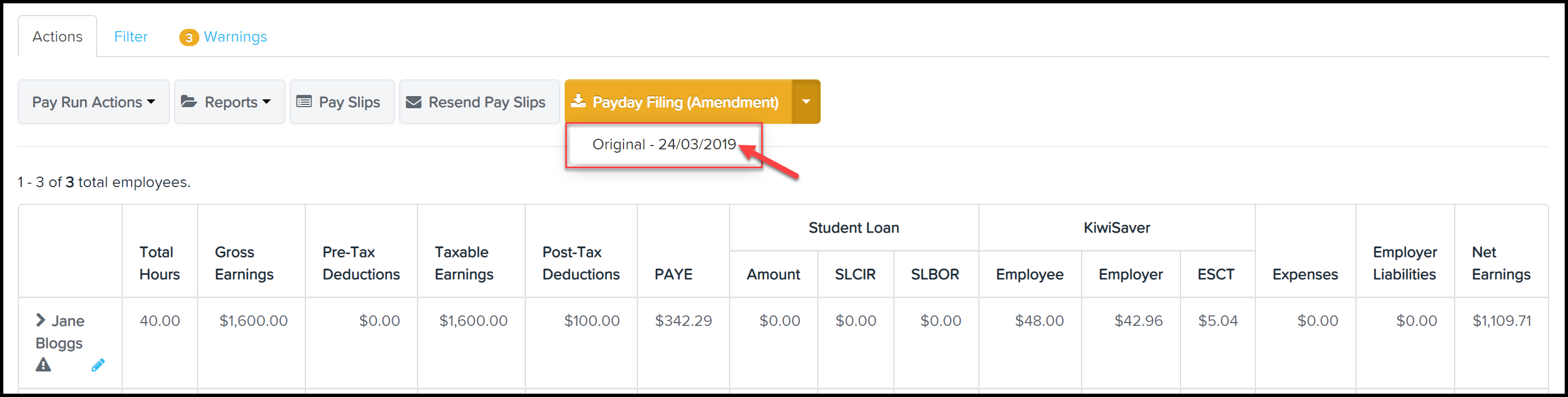Click the list icon on Pay Slips button
Image resolution: width=1568 pixels, height=397 pixels.
coord(304,102)
